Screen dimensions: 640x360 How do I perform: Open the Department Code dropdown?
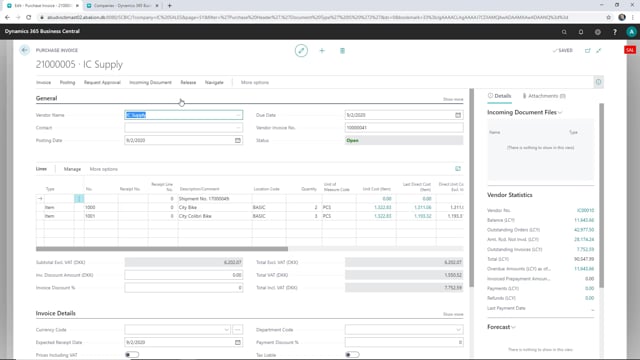point(458,330)
